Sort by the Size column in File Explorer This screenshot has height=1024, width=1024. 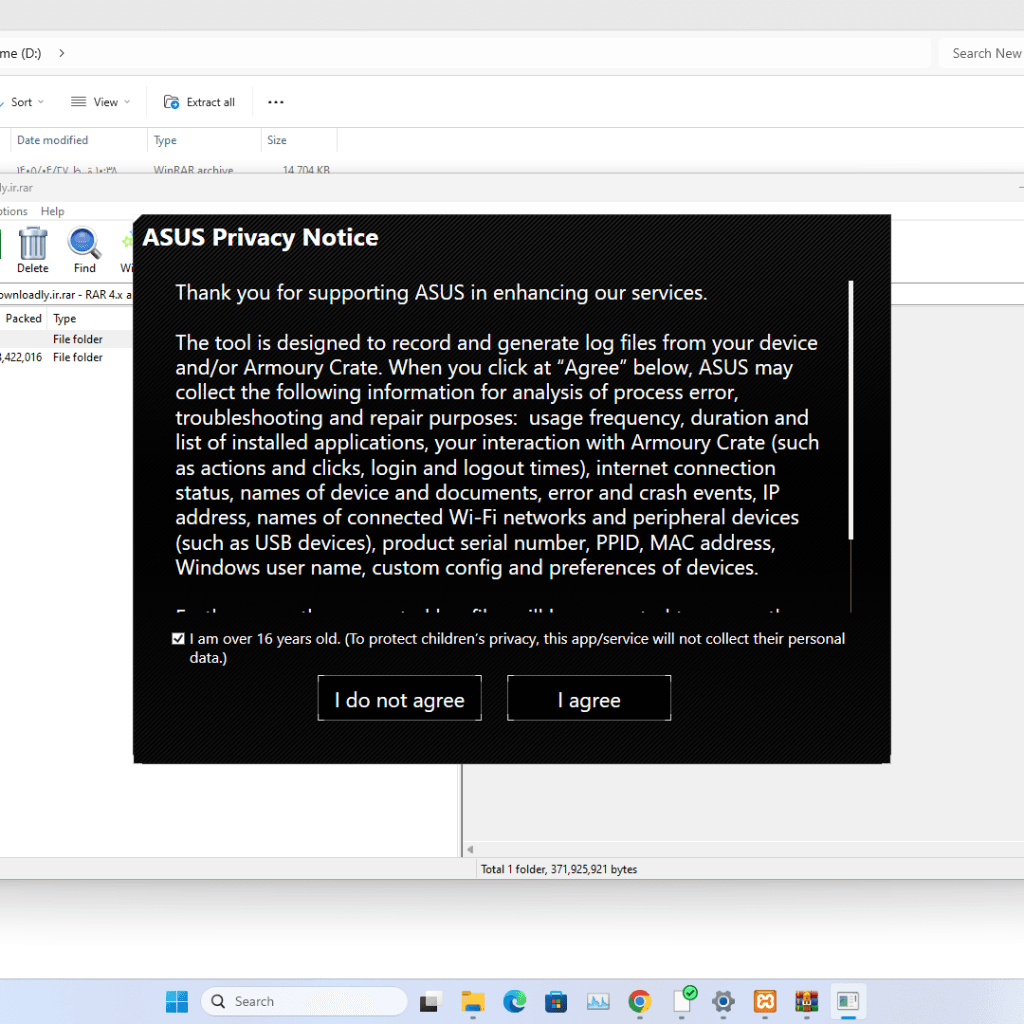tap(299, 140)
